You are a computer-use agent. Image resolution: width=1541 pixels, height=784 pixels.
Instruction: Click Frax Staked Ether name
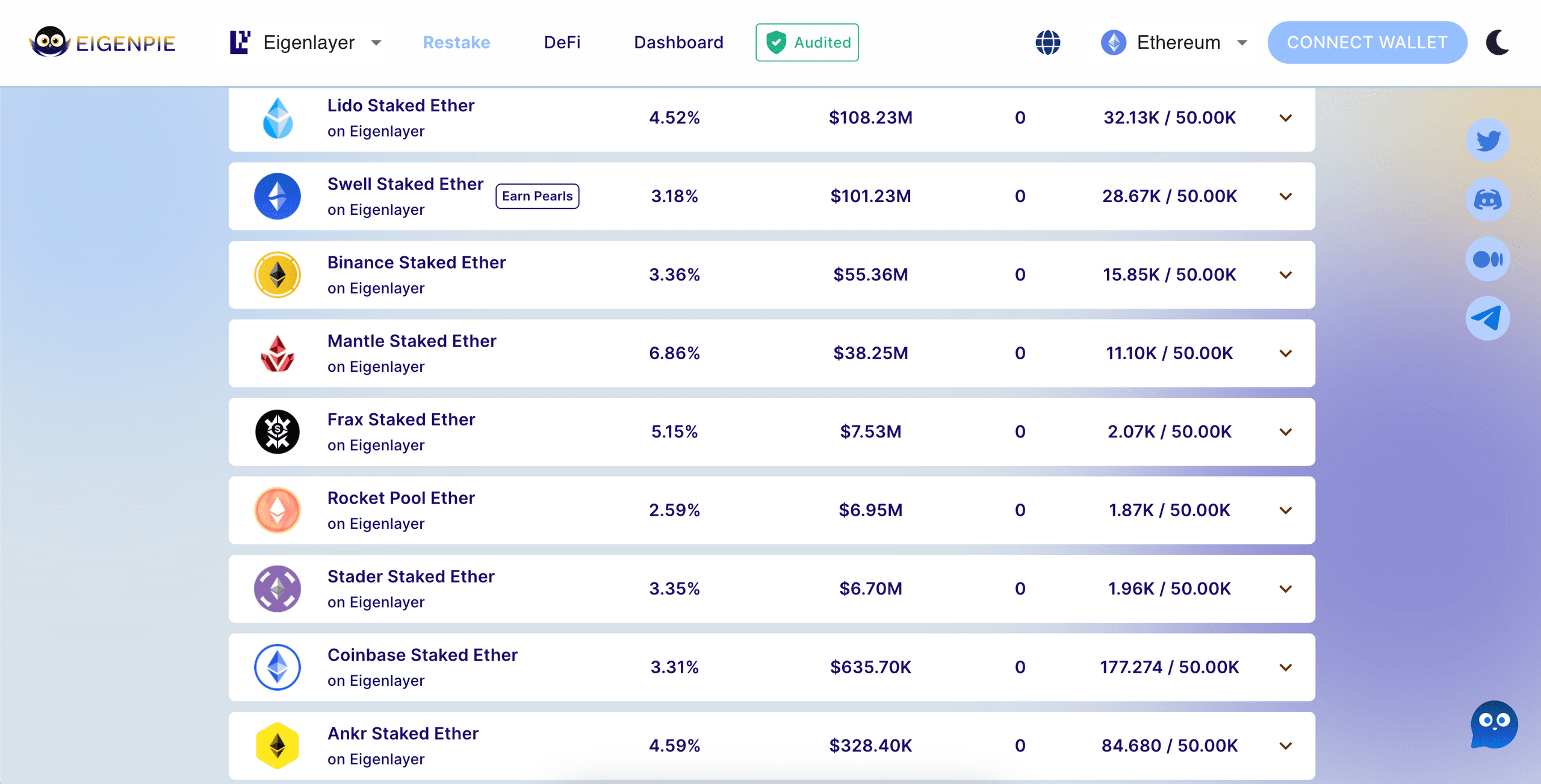pos(401,419)
